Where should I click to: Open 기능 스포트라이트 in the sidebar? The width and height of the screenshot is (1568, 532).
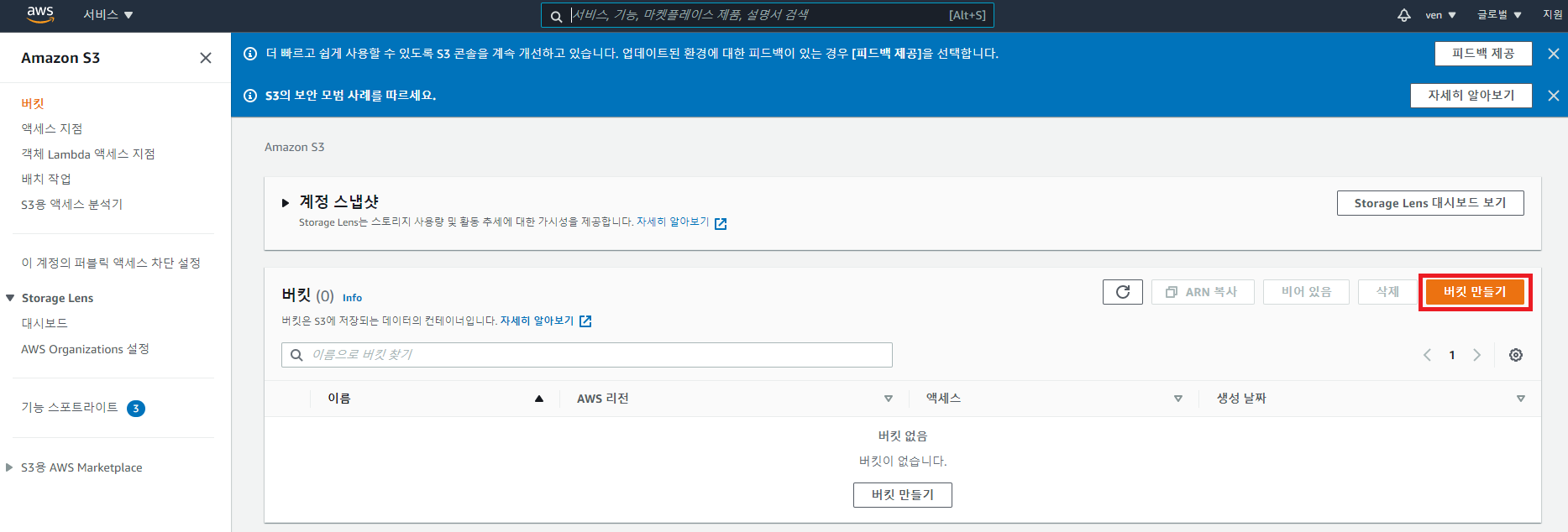pyautogui.click(x=70, y=407)
